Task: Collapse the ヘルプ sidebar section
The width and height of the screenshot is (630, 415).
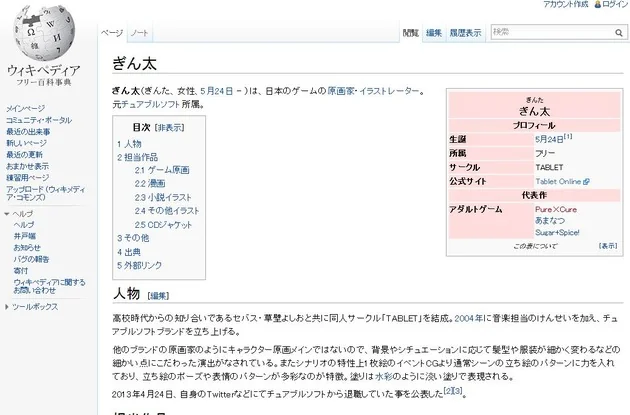Action: click(x=6, y=214)
